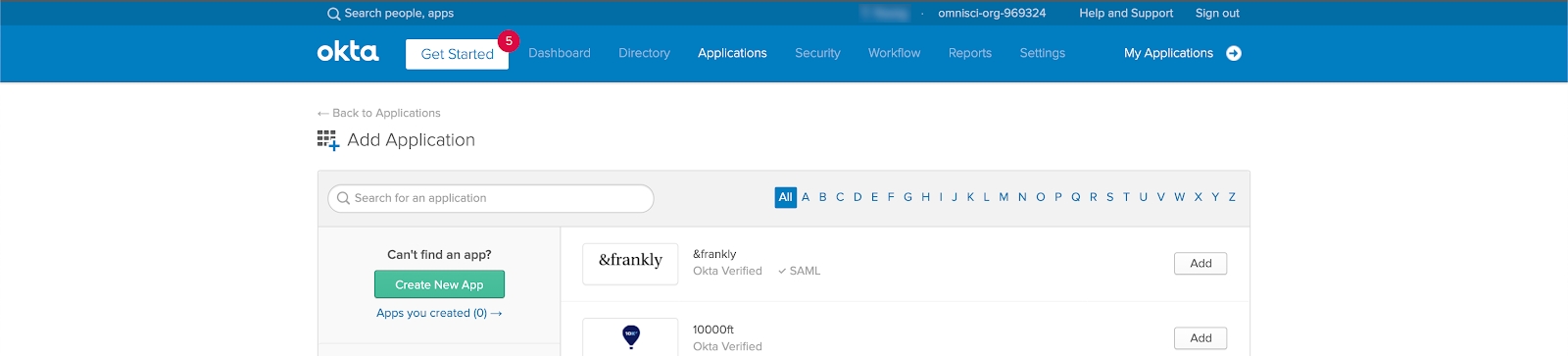Open the Applications menu
This screenshot has width=1568, height=356.
732,53
